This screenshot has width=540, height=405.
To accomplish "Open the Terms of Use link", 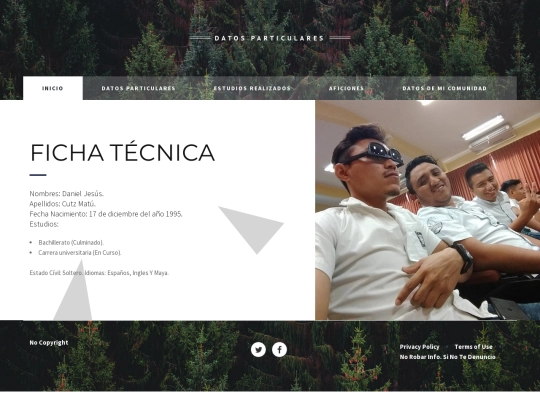I will point(473,347).
